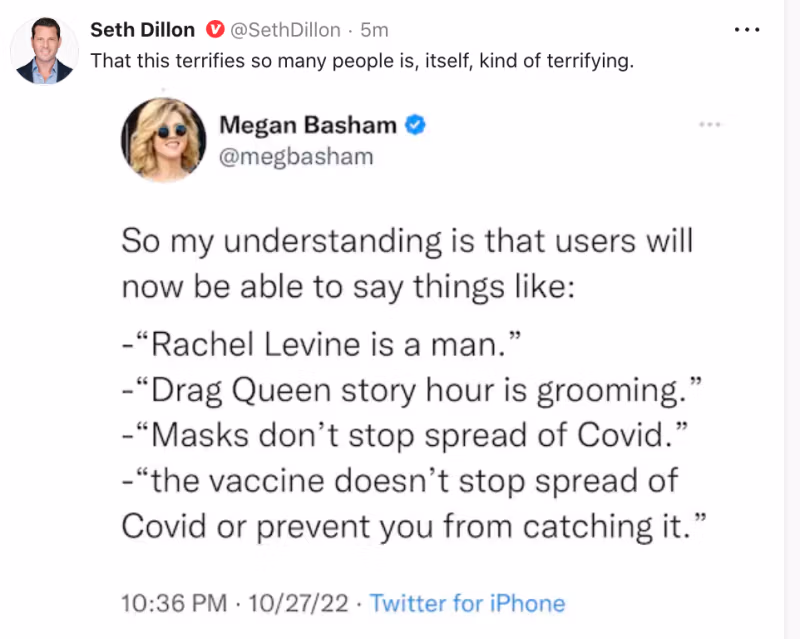Open the three-dot menu on the quoted tweet
Viewport: 800px width, 639px height.
point(710,124)
